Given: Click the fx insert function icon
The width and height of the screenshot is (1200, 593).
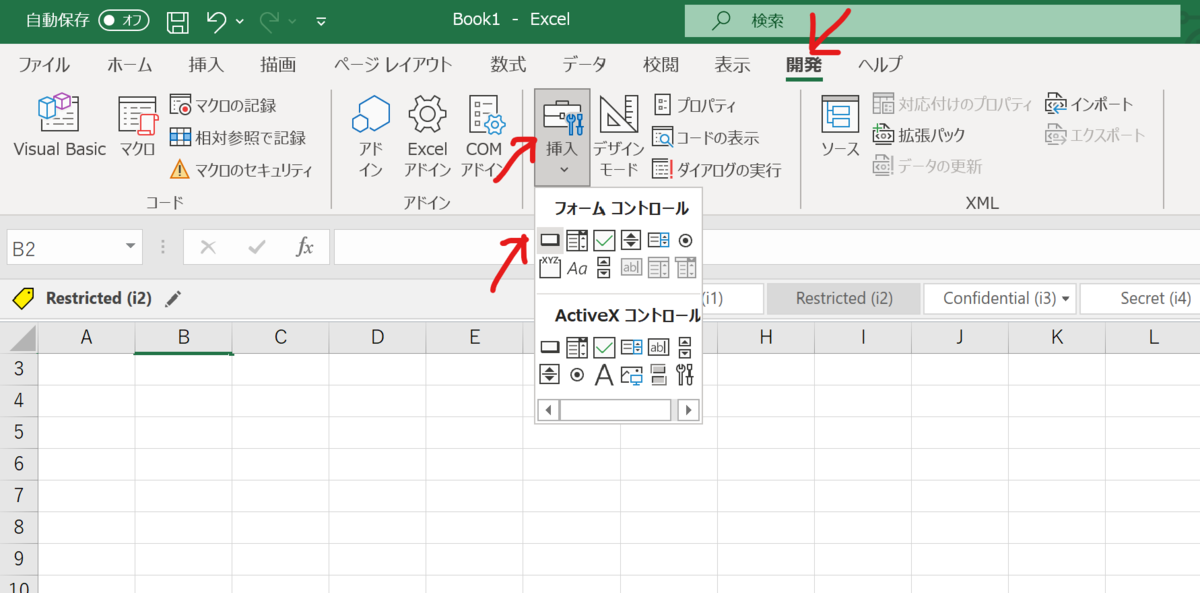Looking at the screenshot, I should click(x=305, y=247).
